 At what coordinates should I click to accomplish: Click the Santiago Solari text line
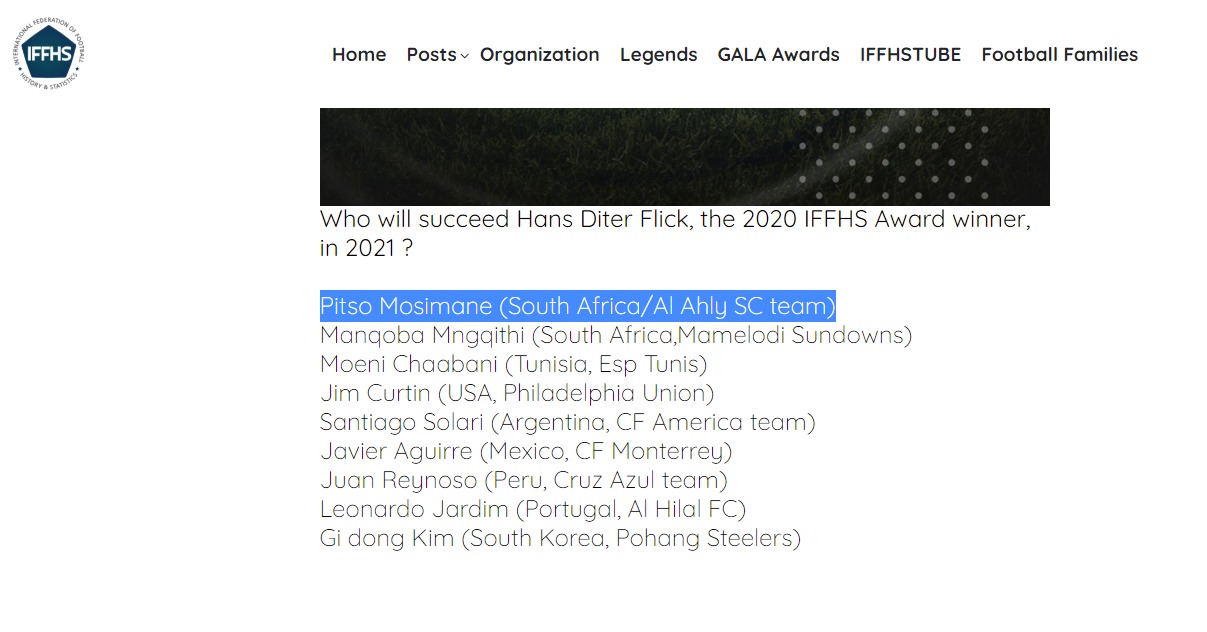pyautogui.click(x=567, y=422)
